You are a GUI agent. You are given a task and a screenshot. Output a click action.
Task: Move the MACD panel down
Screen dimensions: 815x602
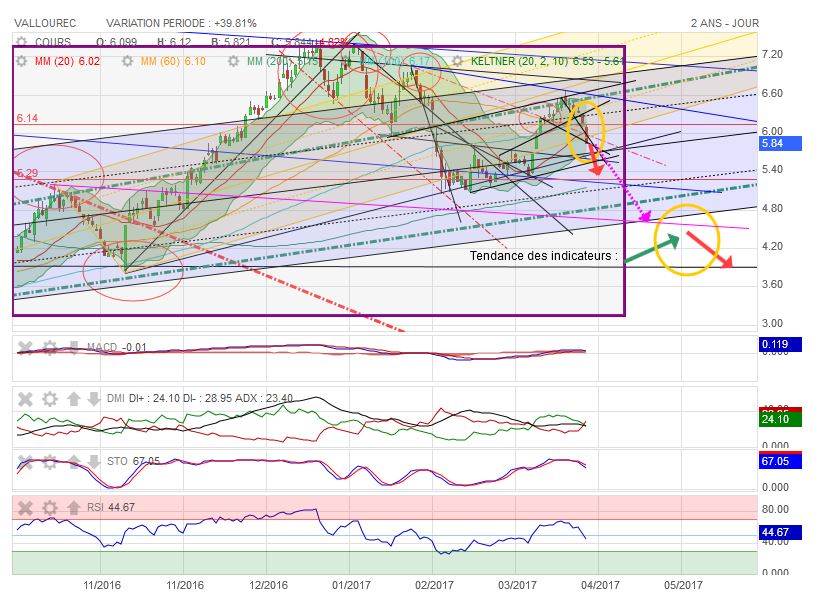click(x=73, y=347)
